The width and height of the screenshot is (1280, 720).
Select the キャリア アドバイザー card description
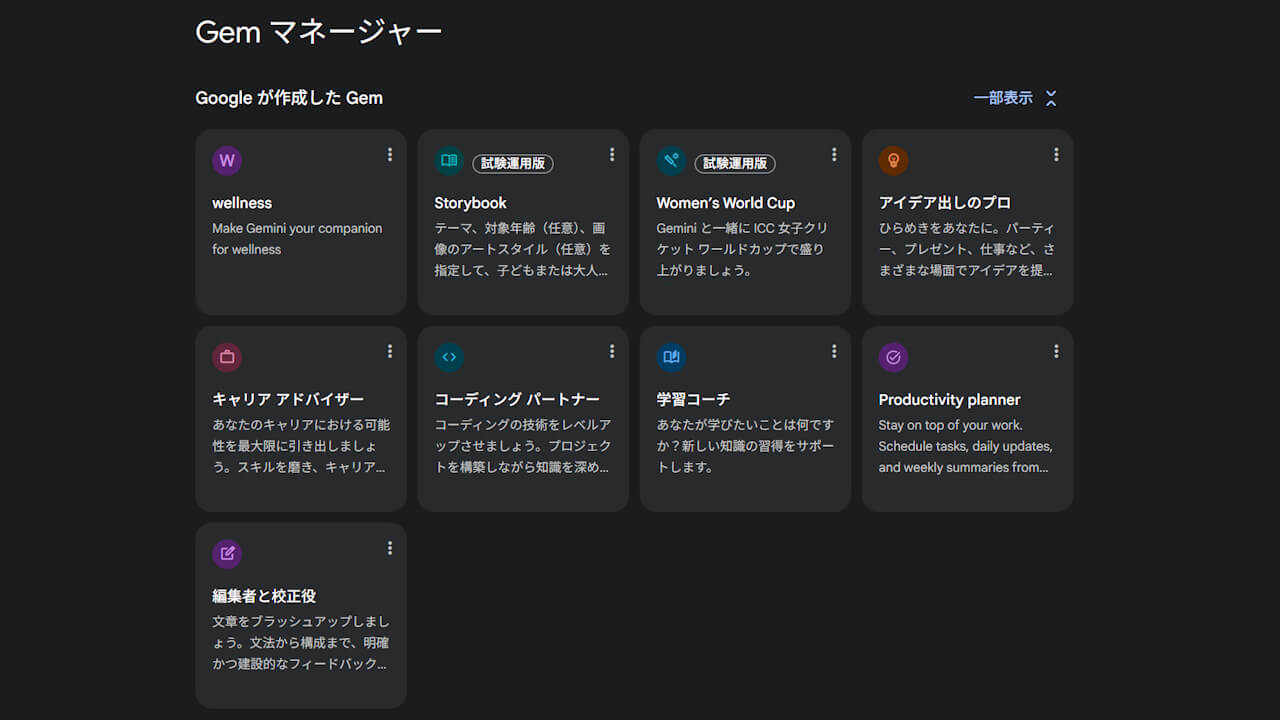(300, 446)
